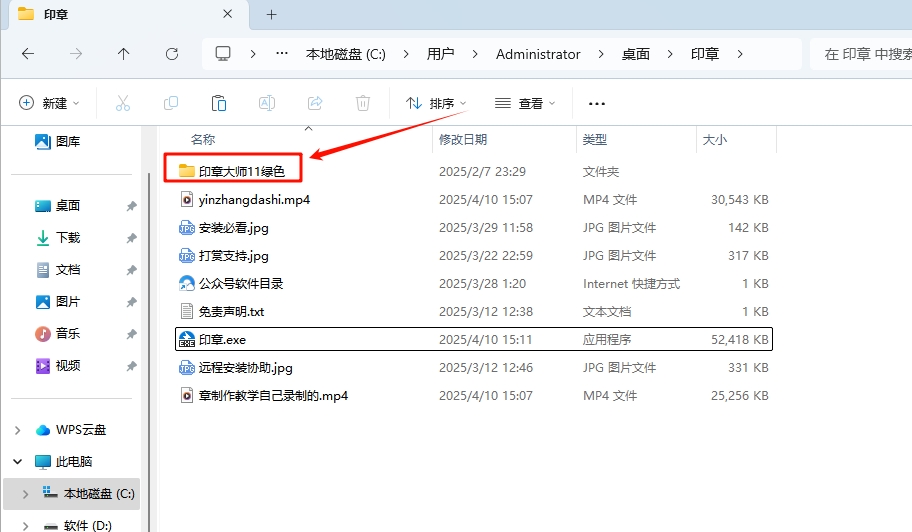Viewport: 912px width, 532px height.
Task: Go back with the left arrow
Action: pos(28,54)
